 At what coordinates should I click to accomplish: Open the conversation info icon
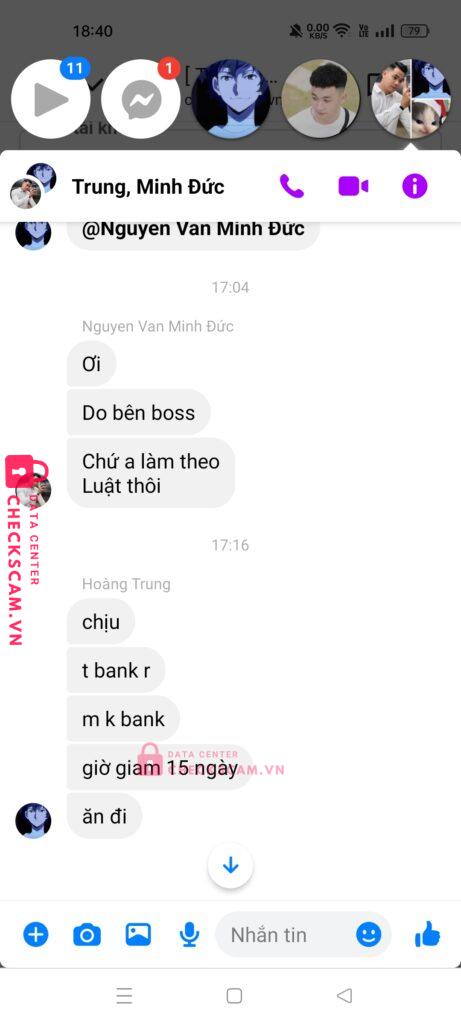tap(415, 186)
